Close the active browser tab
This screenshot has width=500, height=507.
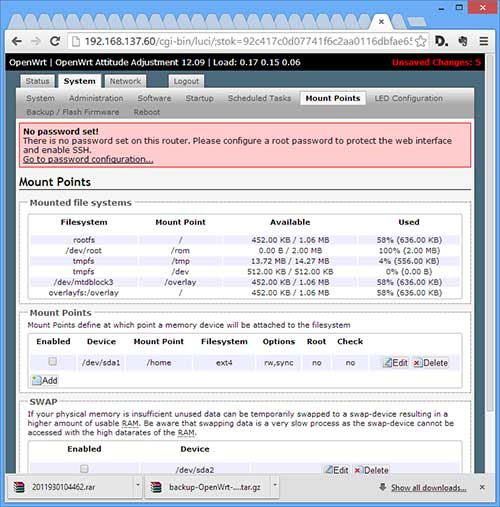coord(381,22)
